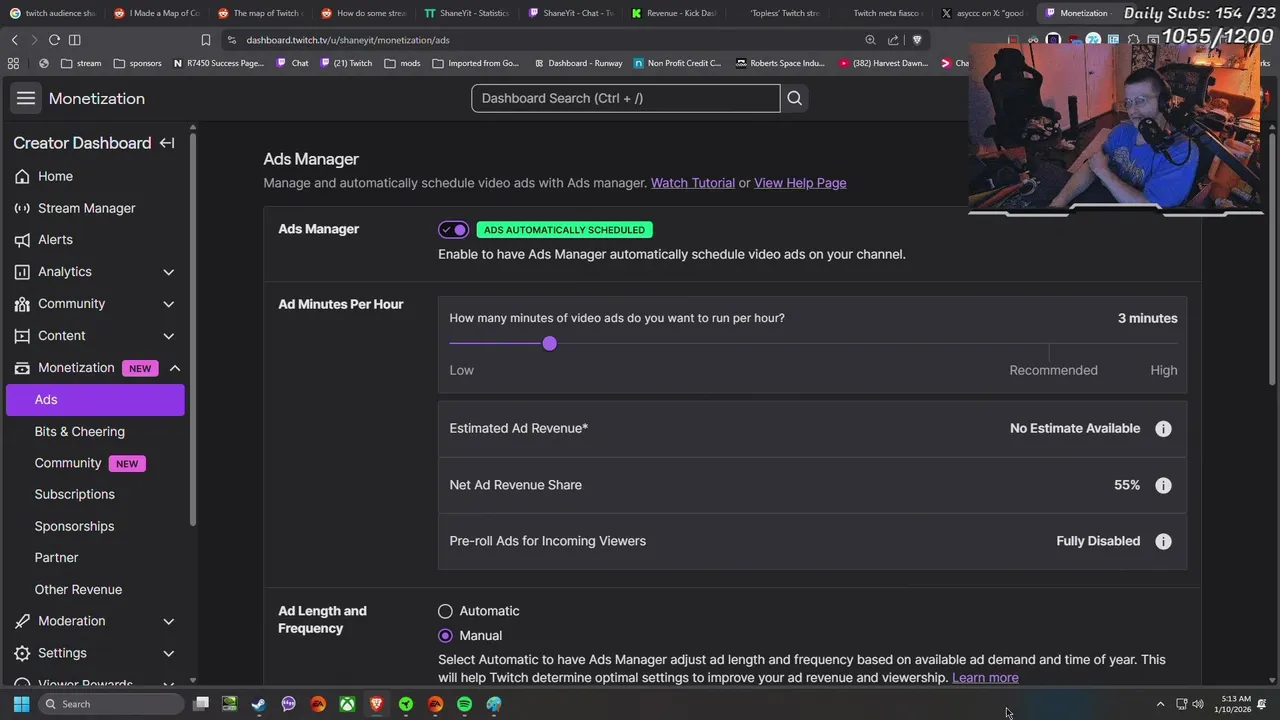
Task: Expand the Moderation section chevron
Action: click(x=168, y=621)
